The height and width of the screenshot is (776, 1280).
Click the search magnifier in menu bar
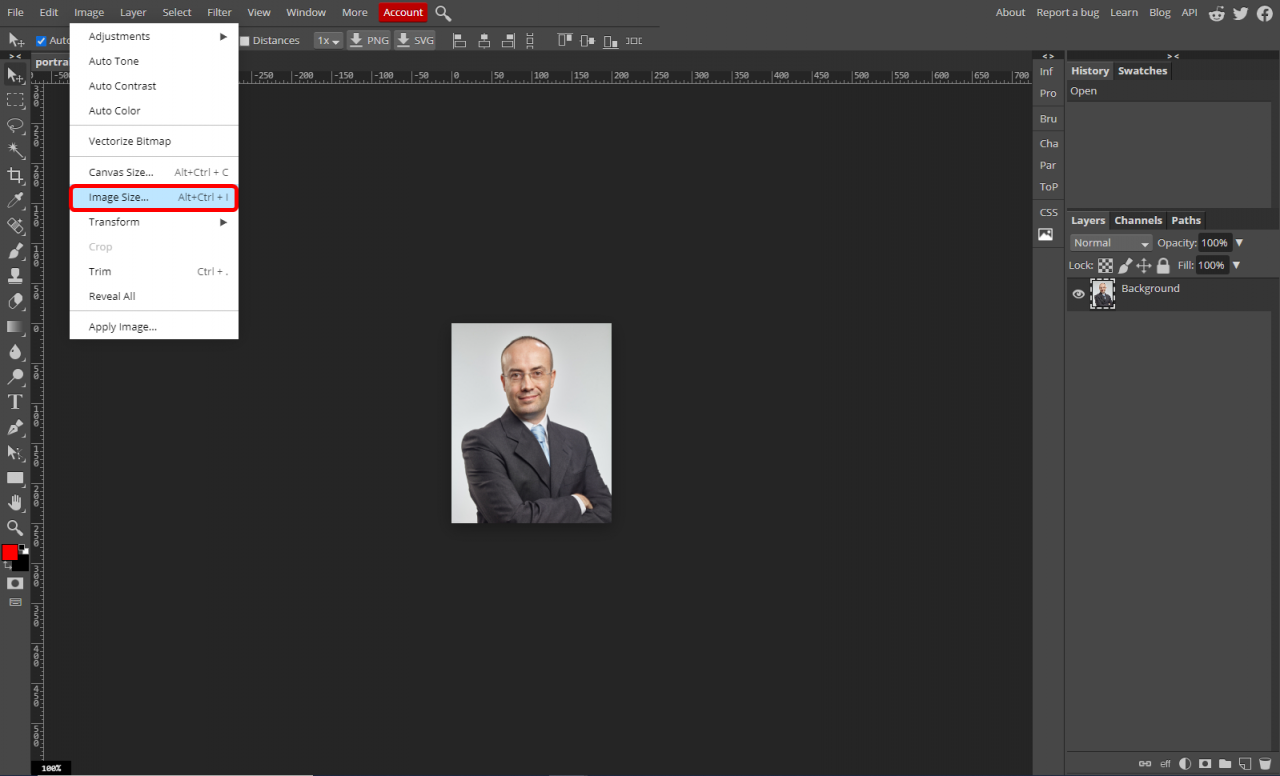[x=443, y=13]
